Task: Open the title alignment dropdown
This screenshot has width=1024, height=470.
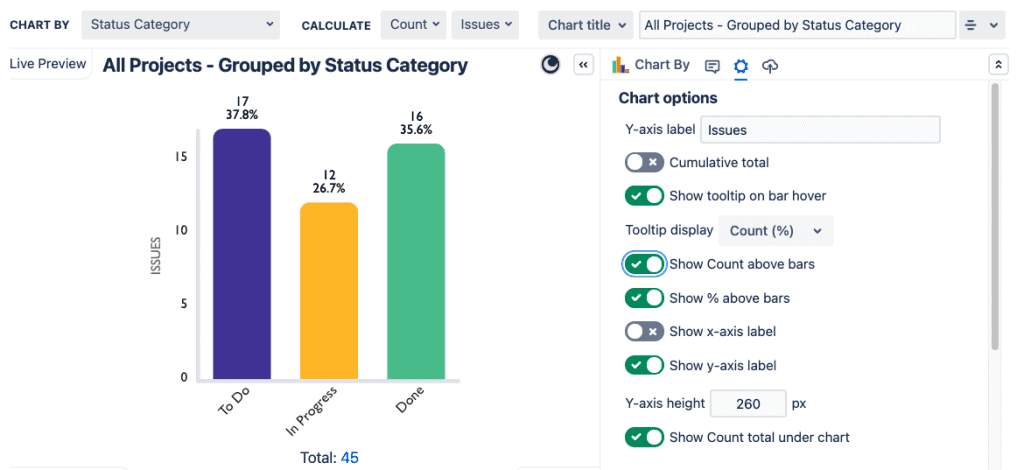Action: point(982,25)
